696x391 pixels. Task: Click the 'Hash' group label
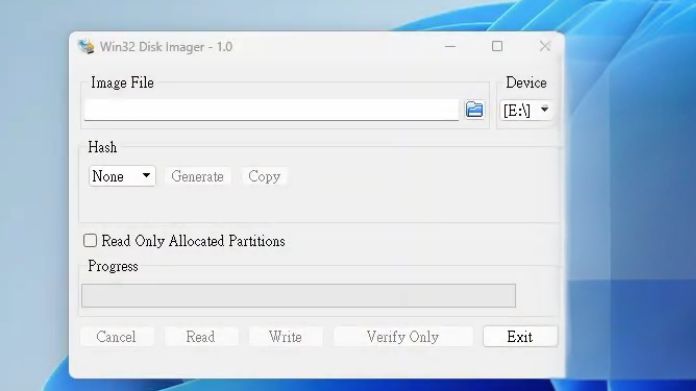[x=103, y=147]
